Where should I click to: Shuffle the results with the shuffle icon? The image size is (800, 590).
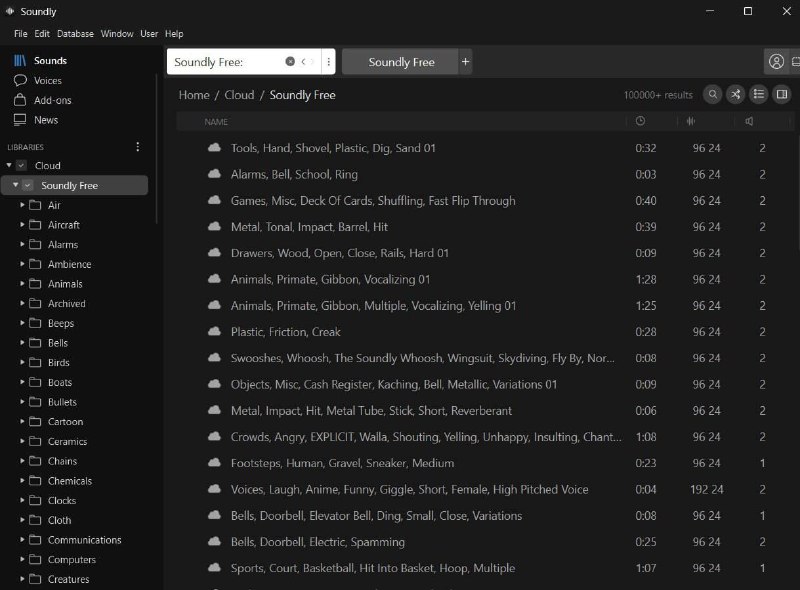(736, 94)
